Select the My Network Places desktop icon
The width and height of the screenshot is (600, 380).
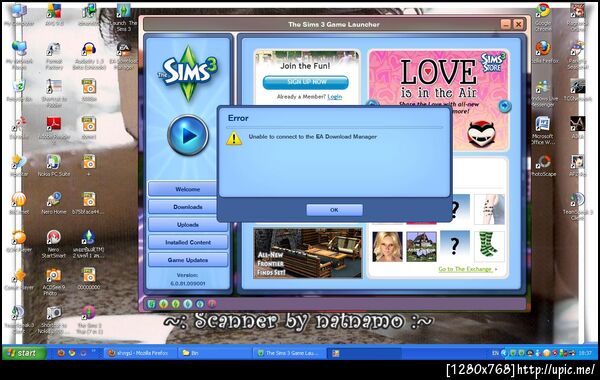pyautogui.click(x=18, y=55)
